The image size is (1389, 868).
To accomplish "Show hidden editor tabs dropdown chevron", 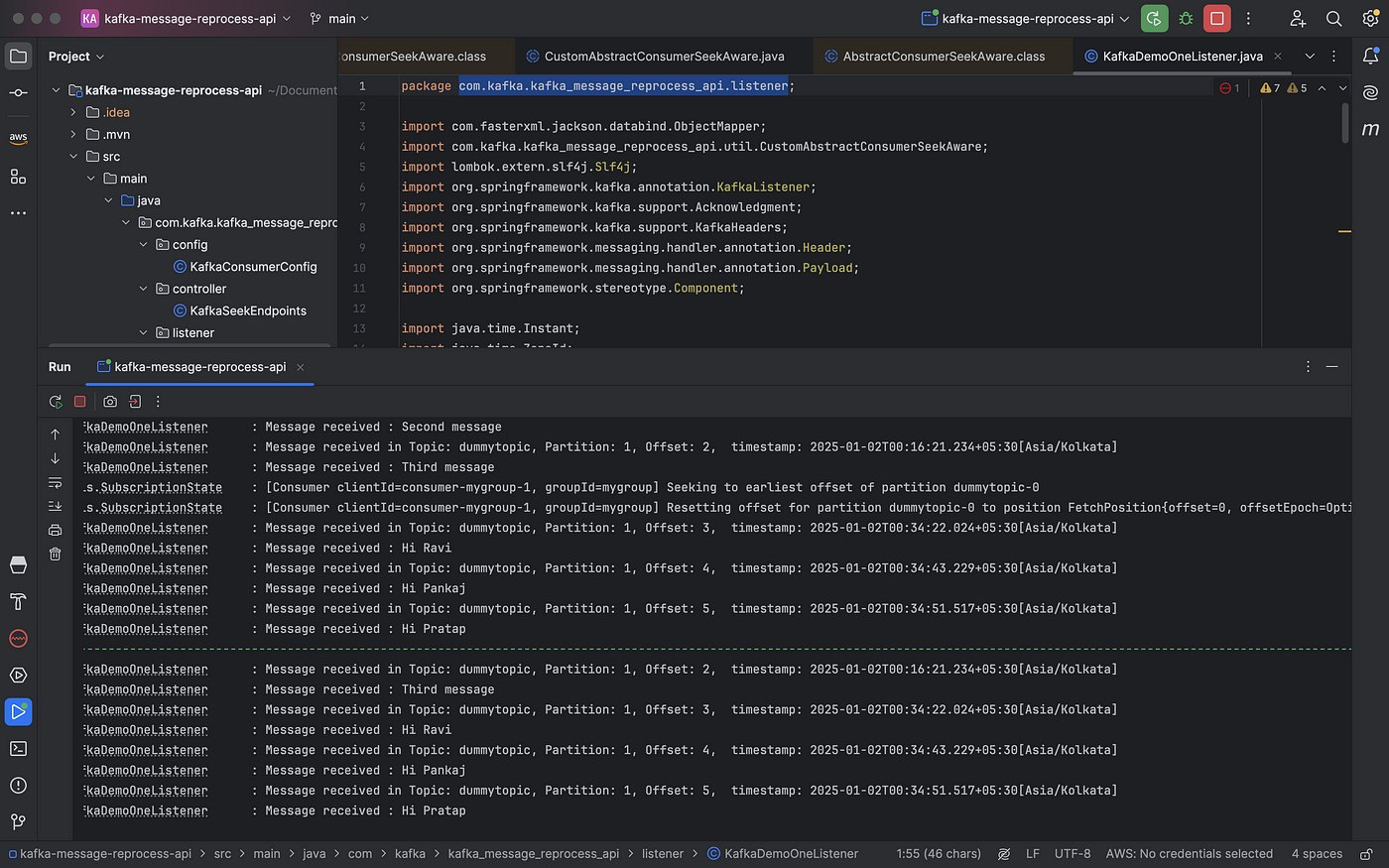I will (1310, 57).
